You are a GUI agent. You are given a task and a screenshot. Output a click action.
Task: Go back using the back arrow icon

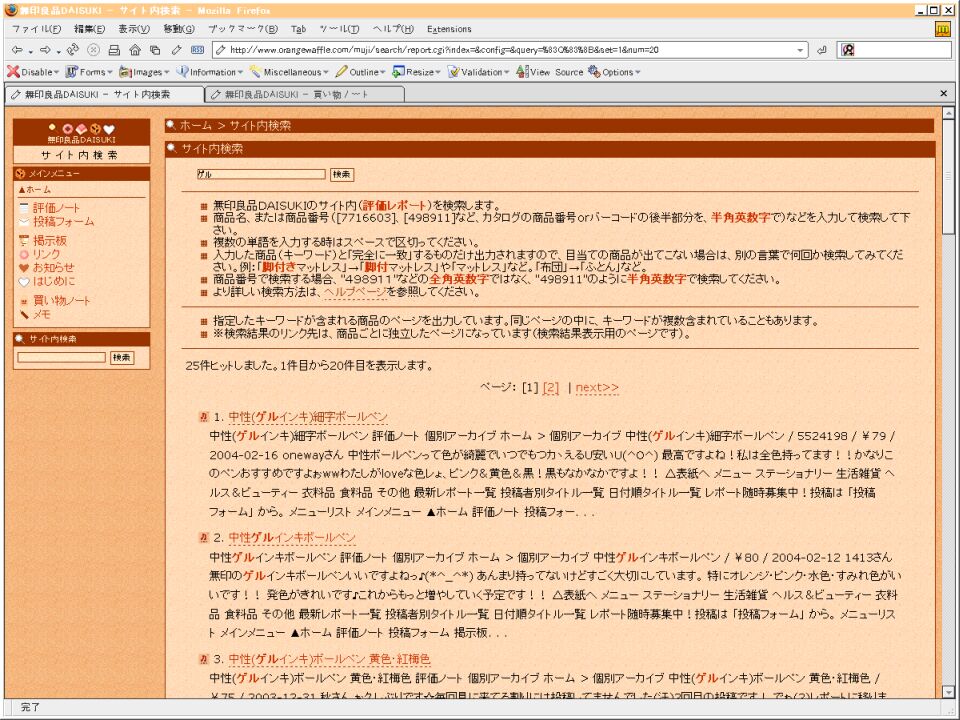[x=17, y=50]
